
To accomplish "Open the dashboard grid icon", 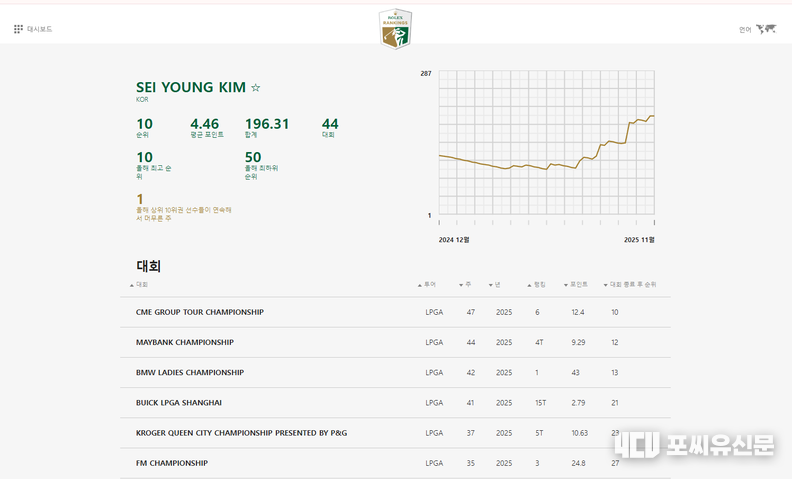I will (x=18, y=29).
